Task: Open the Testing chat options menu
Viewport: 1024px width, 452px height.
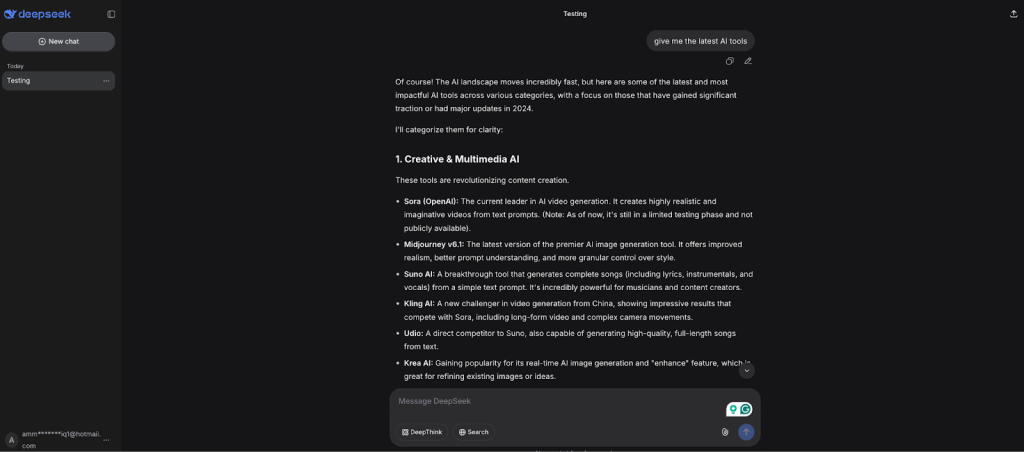Action: [106, 81]
